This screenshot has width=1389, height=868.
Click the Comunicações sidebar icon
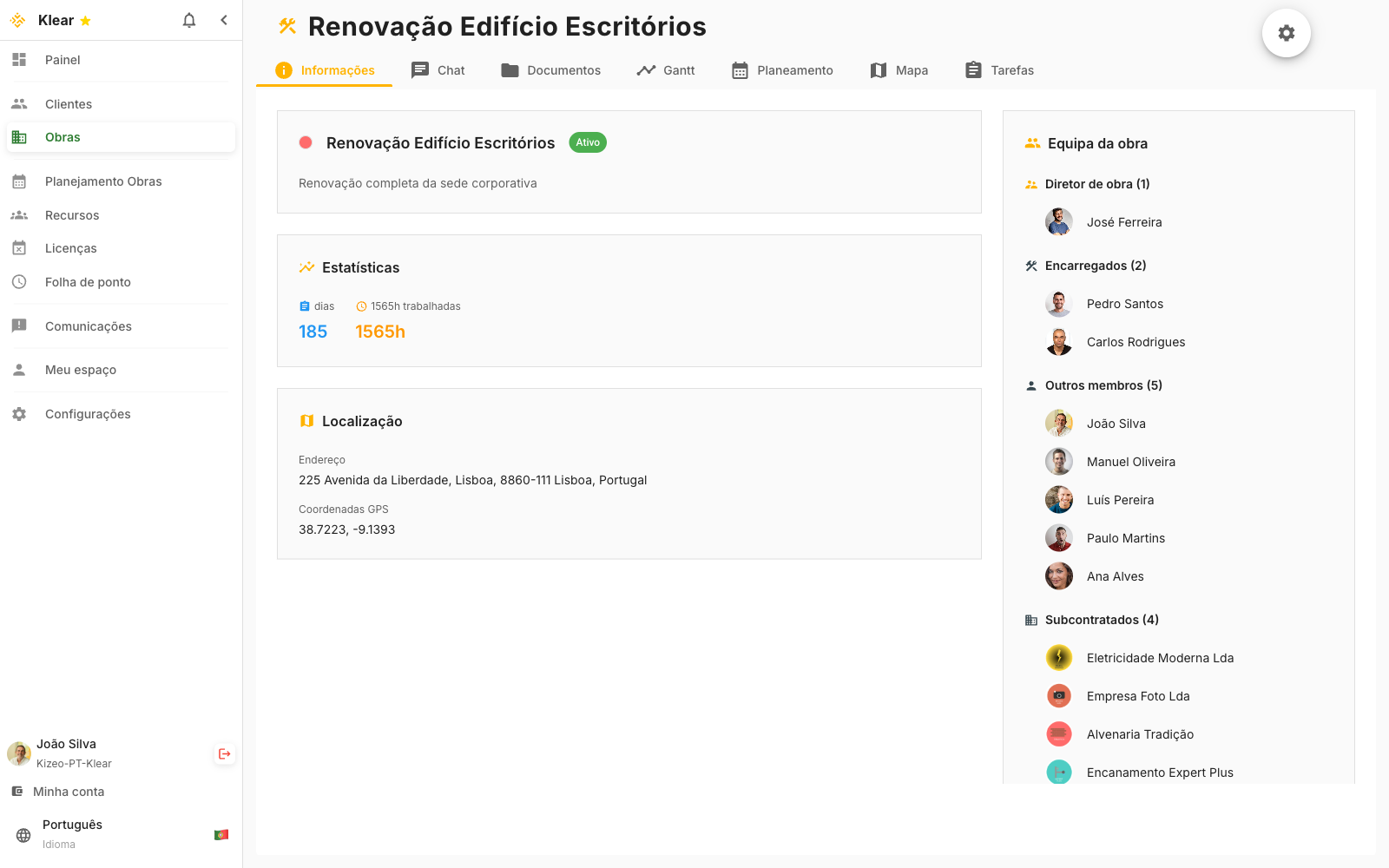pos(19,326)
